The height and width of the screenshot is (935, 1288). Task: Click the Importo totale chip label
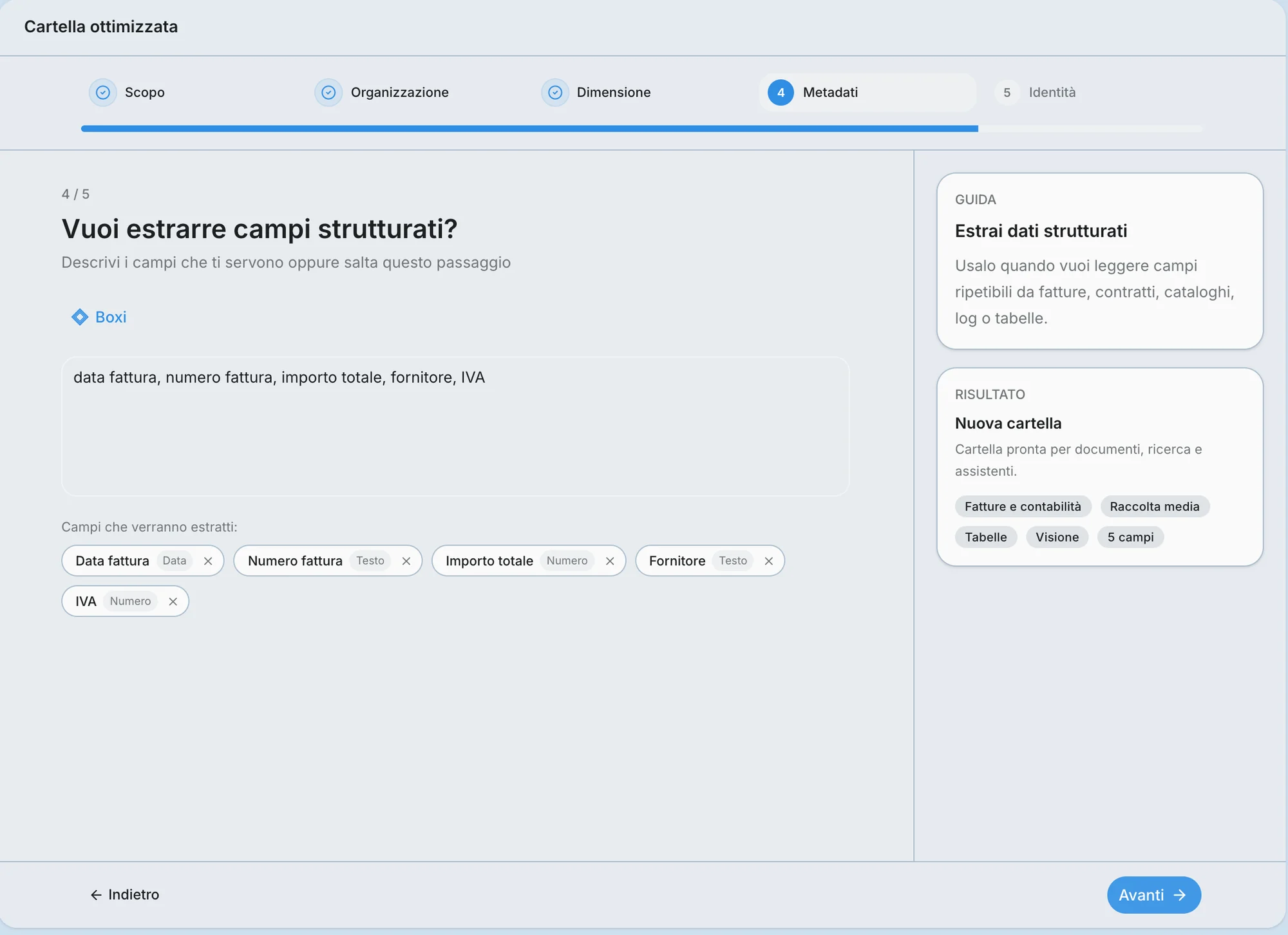pyautogui.click(x=489, y=561)
